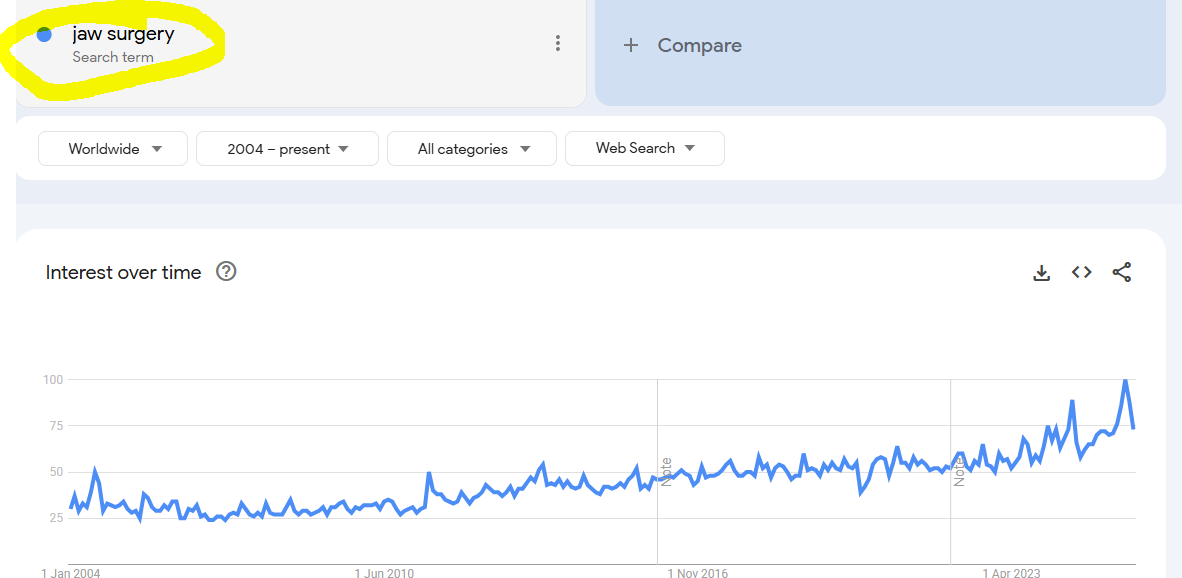Click the chart line's peak at 100
The image size is (1182, 578).
pyautogui.click(x=1125, y=380)
